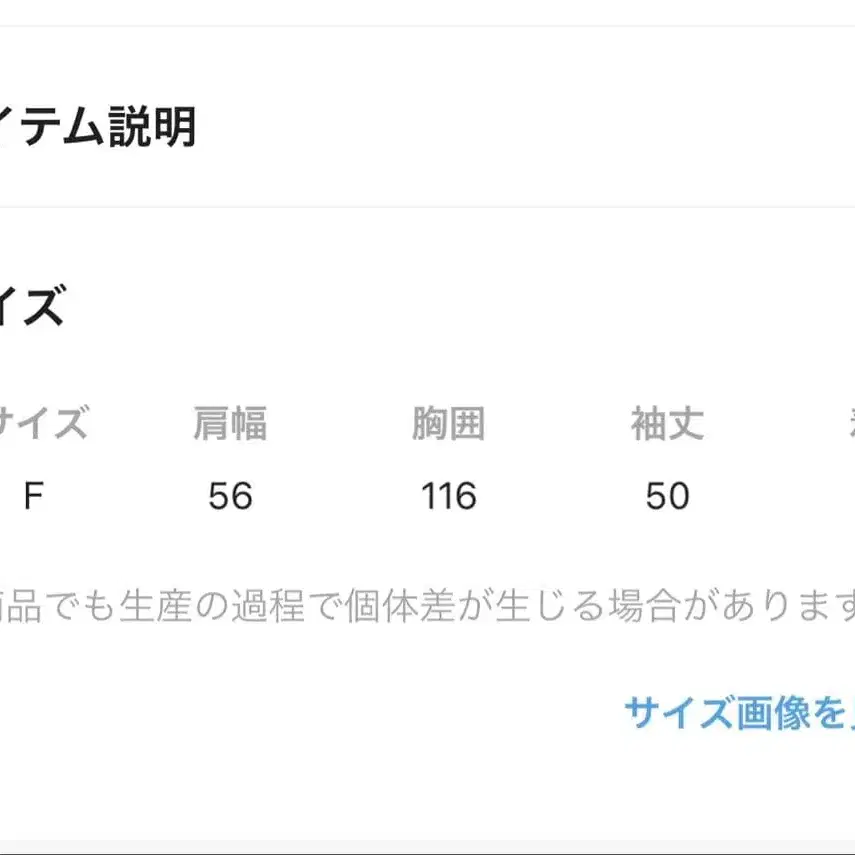Click the sleeve length value 50

667,496
